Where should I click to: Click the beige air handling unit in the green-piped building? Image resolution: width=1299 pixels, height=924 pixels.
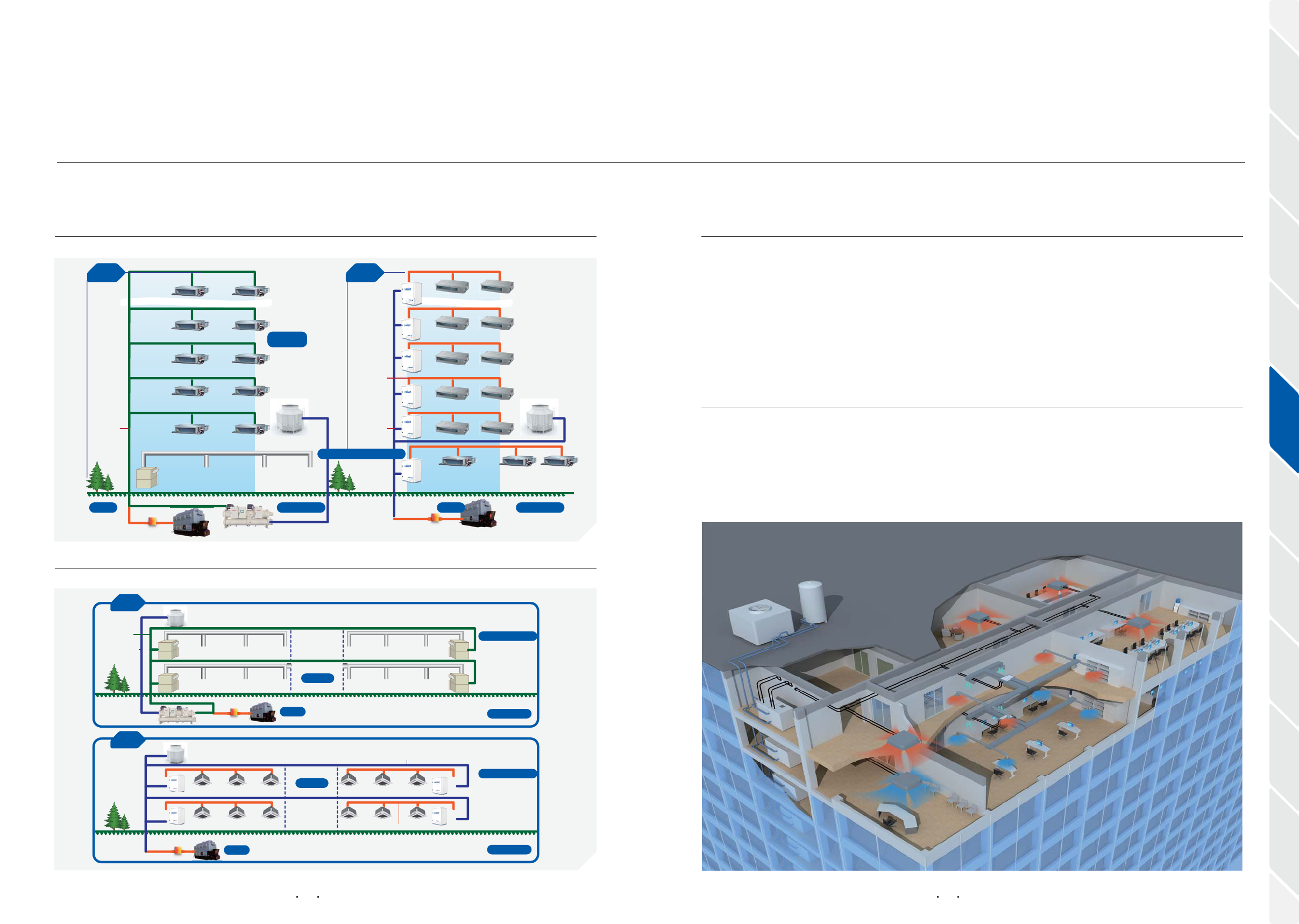(147, 478)
